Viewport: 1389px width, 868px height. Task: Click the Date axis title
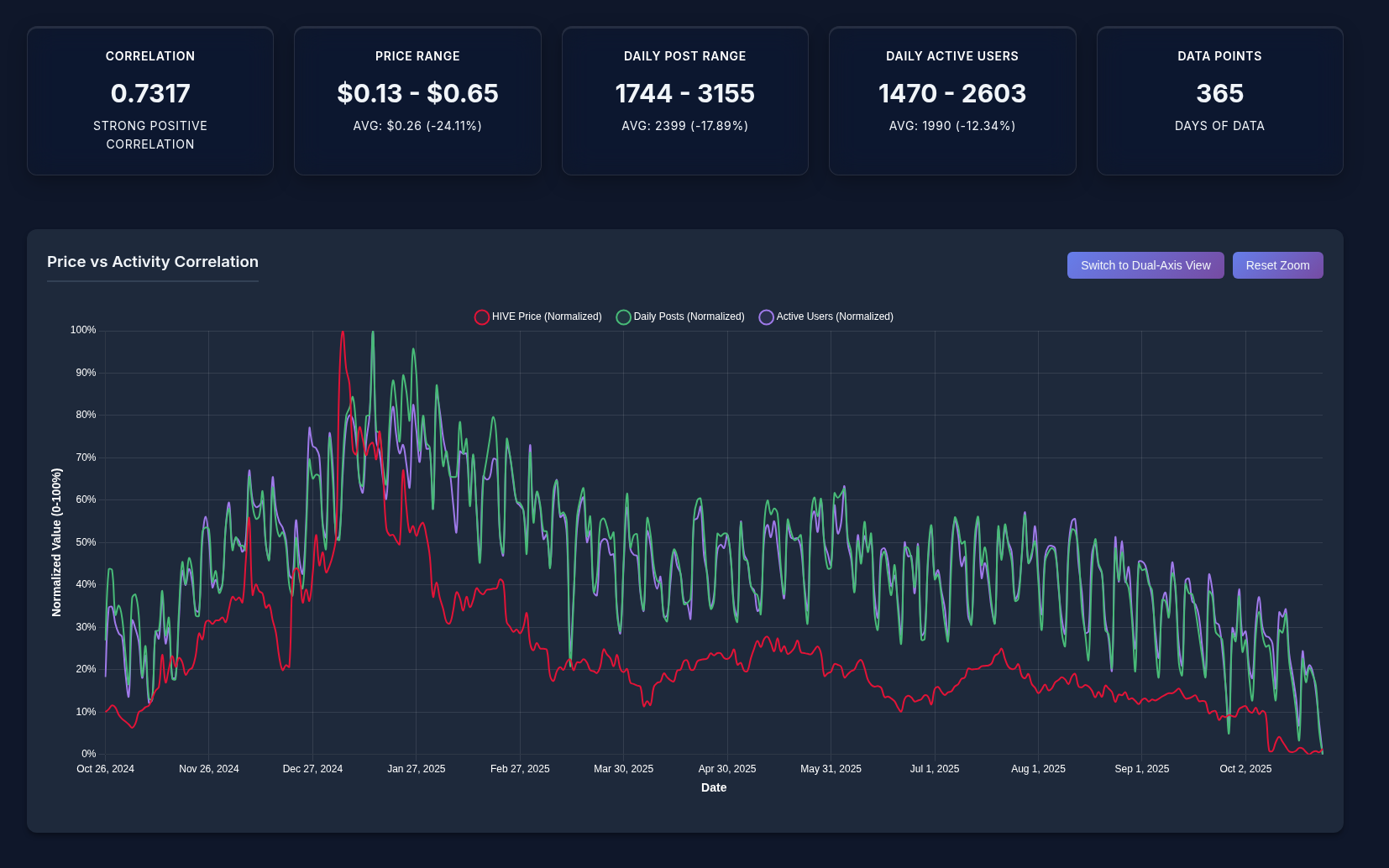click(x=713, y=787)
